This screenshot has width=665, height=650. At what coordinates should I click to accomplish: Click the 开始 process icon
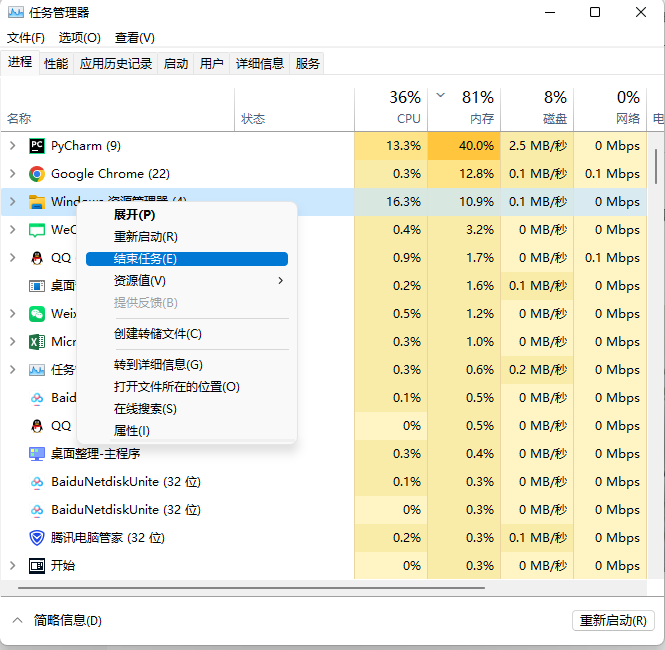37,566
